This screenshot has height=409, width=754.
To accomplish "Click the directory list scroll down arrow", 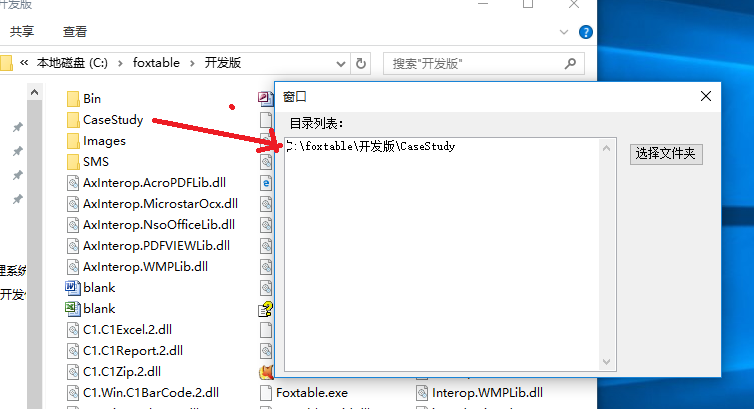I will [606, 361].
